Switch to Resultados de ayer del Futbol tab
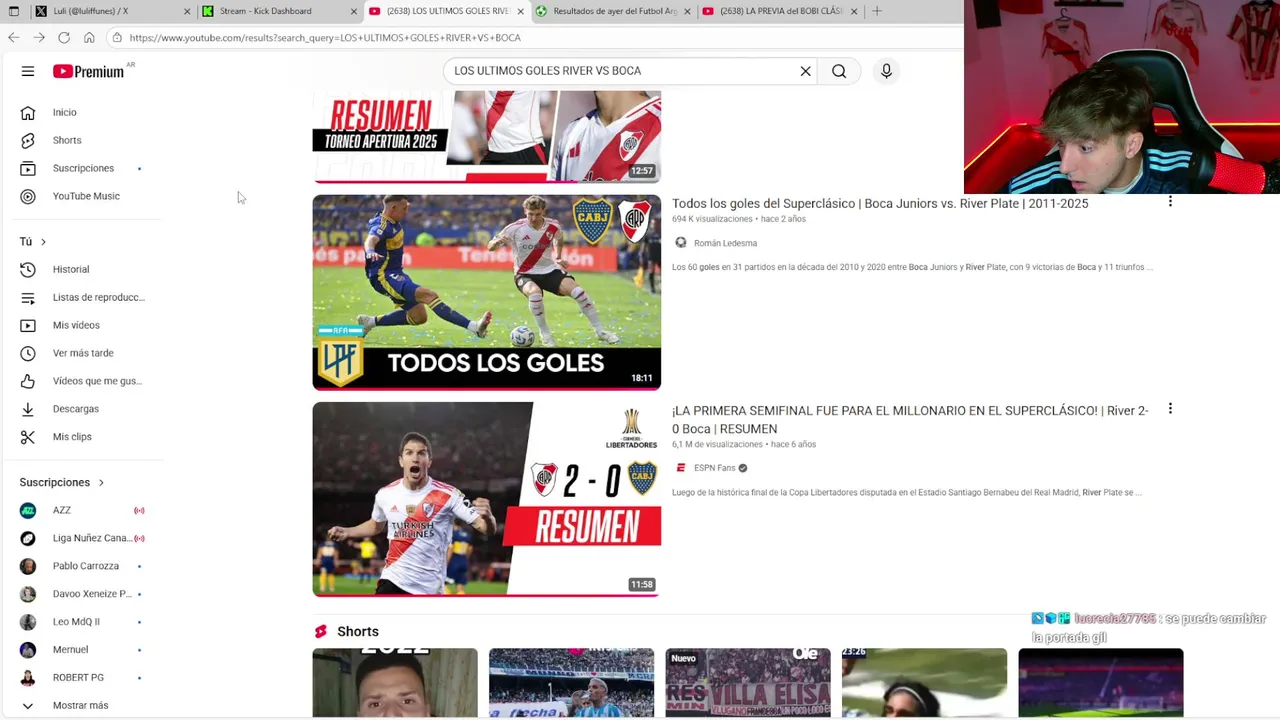Screen dimensions: 1280x720 pos(612,11)
